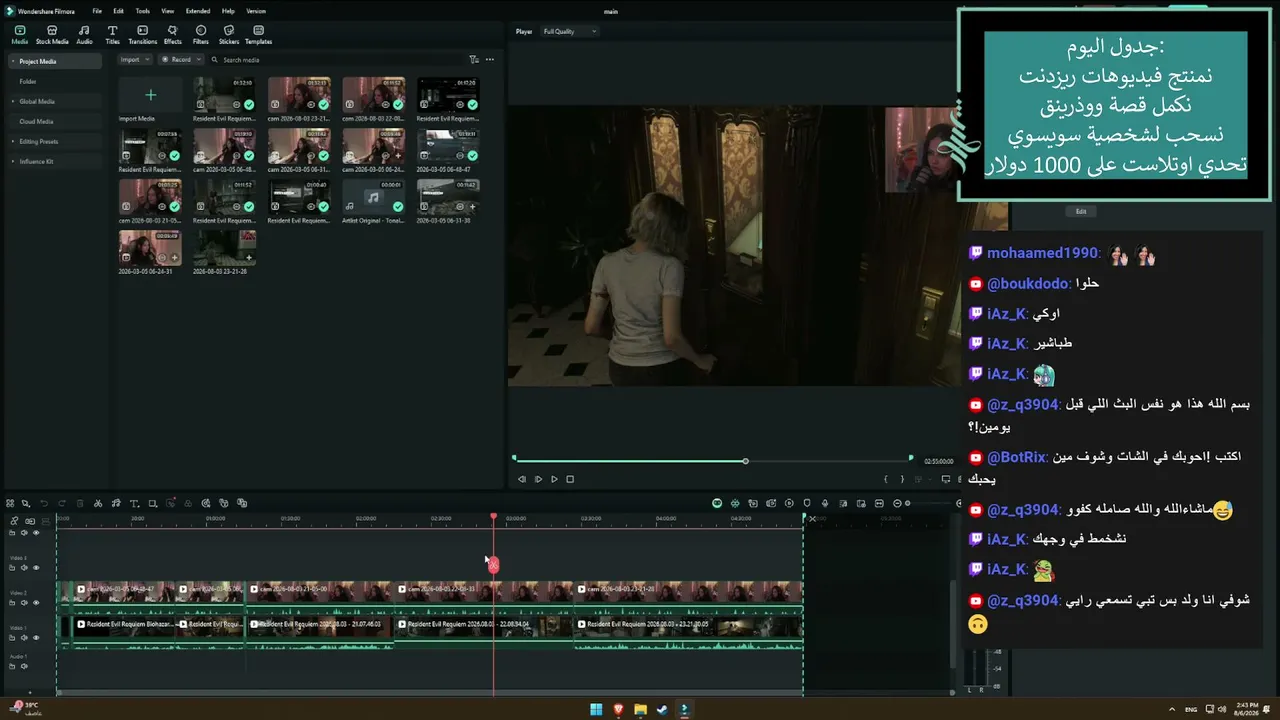
Task: Click the timeline marker shield icon
Action: (807, 503)
